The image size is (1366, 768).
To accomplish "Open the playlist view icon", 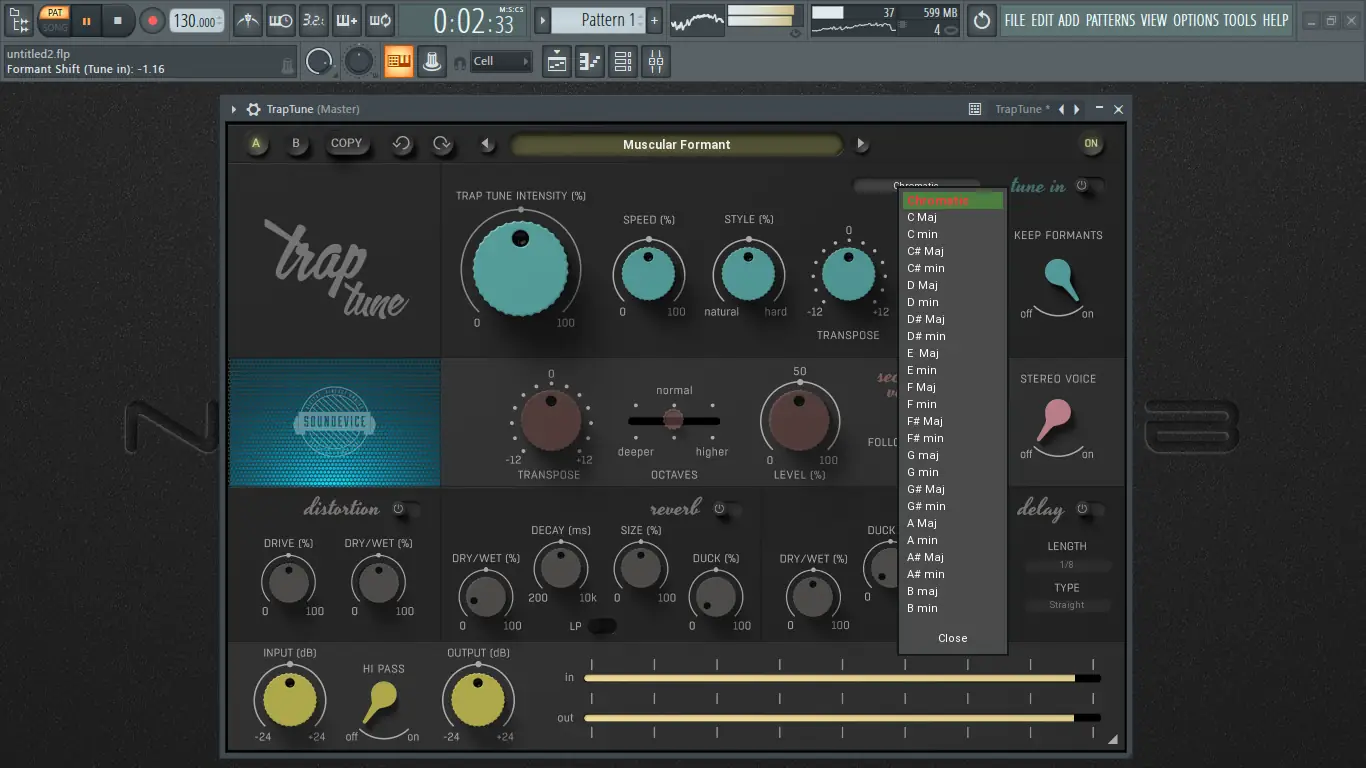I will [557, 62].
